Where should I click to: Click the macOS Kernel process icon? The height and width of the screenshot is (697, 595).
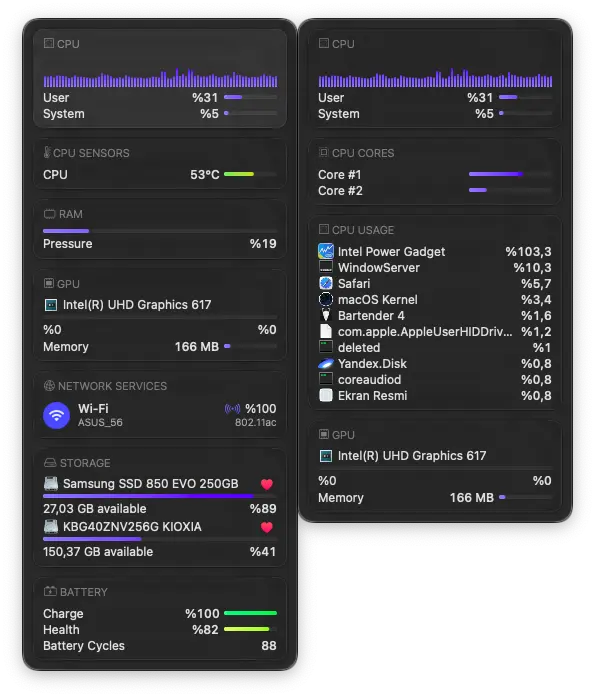(x=326, y=299)
